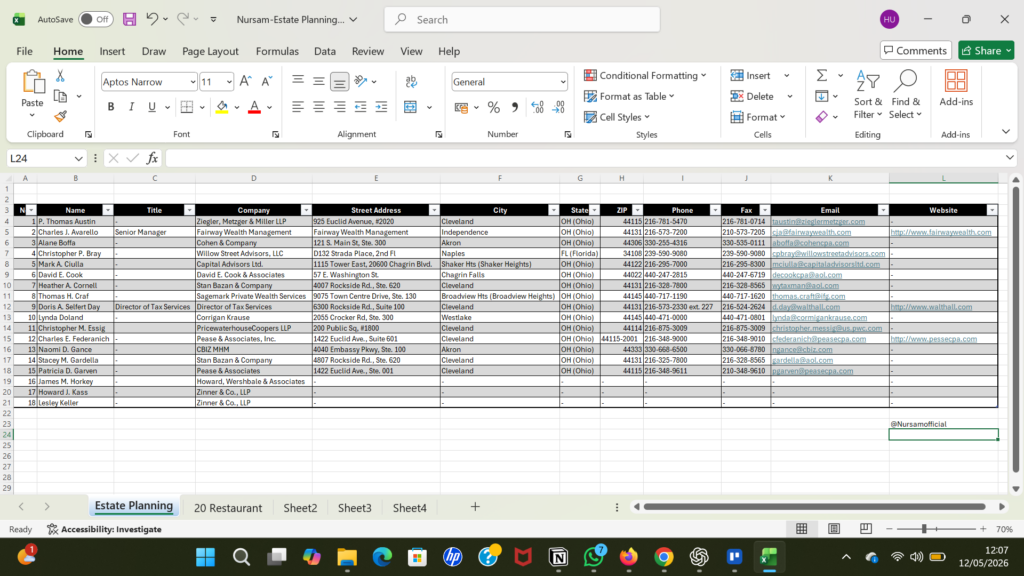Click the horizontal scrollbar at bottom
The image size is (1024, 576).
814,507
